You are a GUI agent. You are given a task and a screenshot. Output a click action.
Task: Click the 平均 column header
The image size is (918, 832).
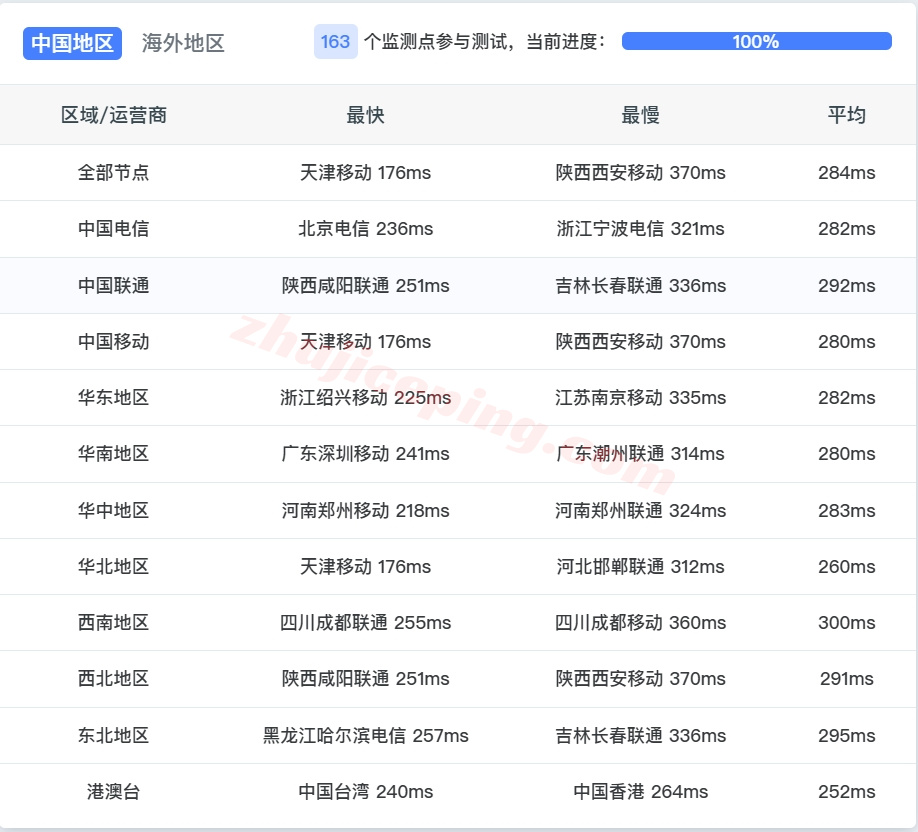coord(847,115)
